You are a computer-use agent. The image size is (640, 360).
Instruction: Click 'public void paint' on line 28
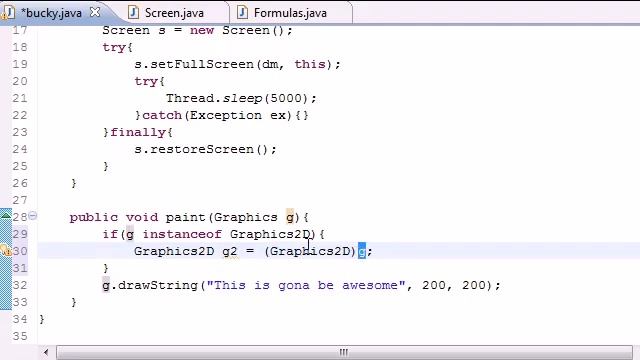click(137, 218)
